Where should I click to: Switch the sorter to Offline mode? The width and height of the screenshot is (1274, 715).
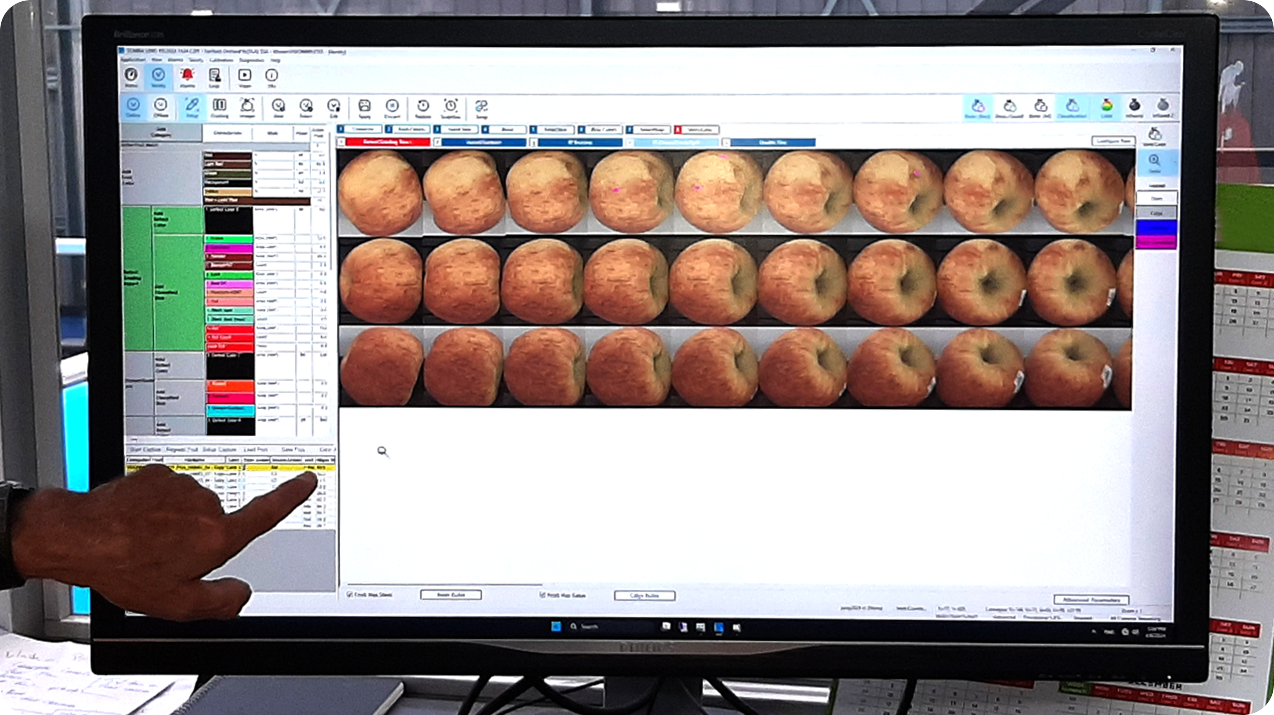pyautogui.click(x=160, y=106)
